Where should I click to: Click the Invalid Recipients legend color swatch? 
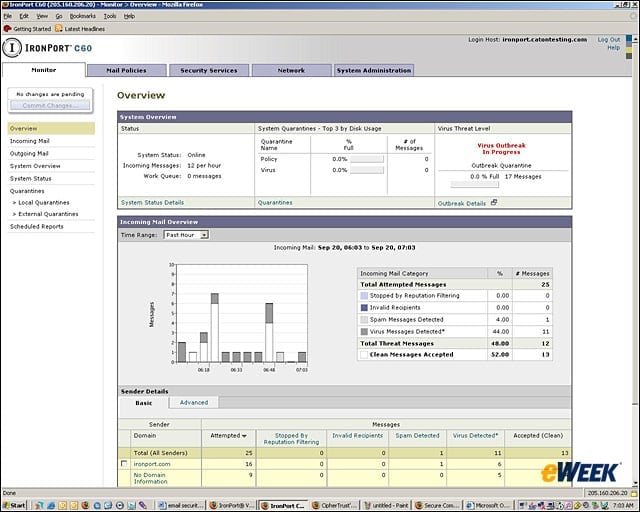coord(364,307)
